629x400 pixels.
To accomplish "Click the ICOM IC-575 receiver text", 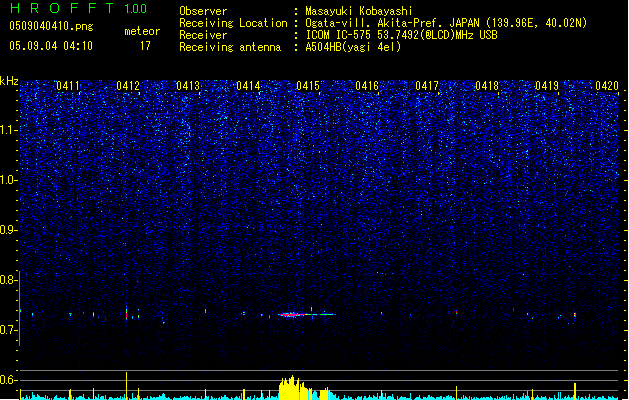I will tap(401, 35).
